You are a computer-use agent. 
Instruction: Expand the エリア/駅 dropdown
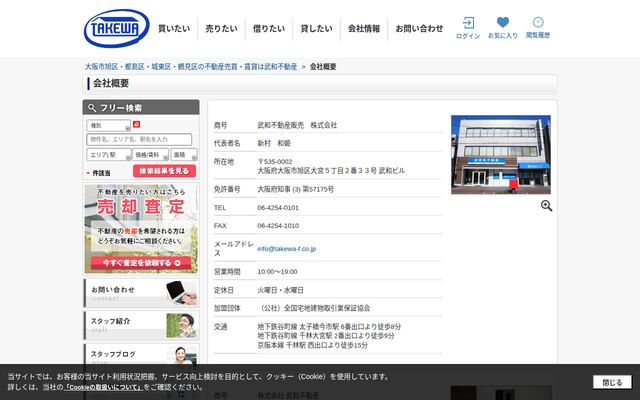point(109,155)
